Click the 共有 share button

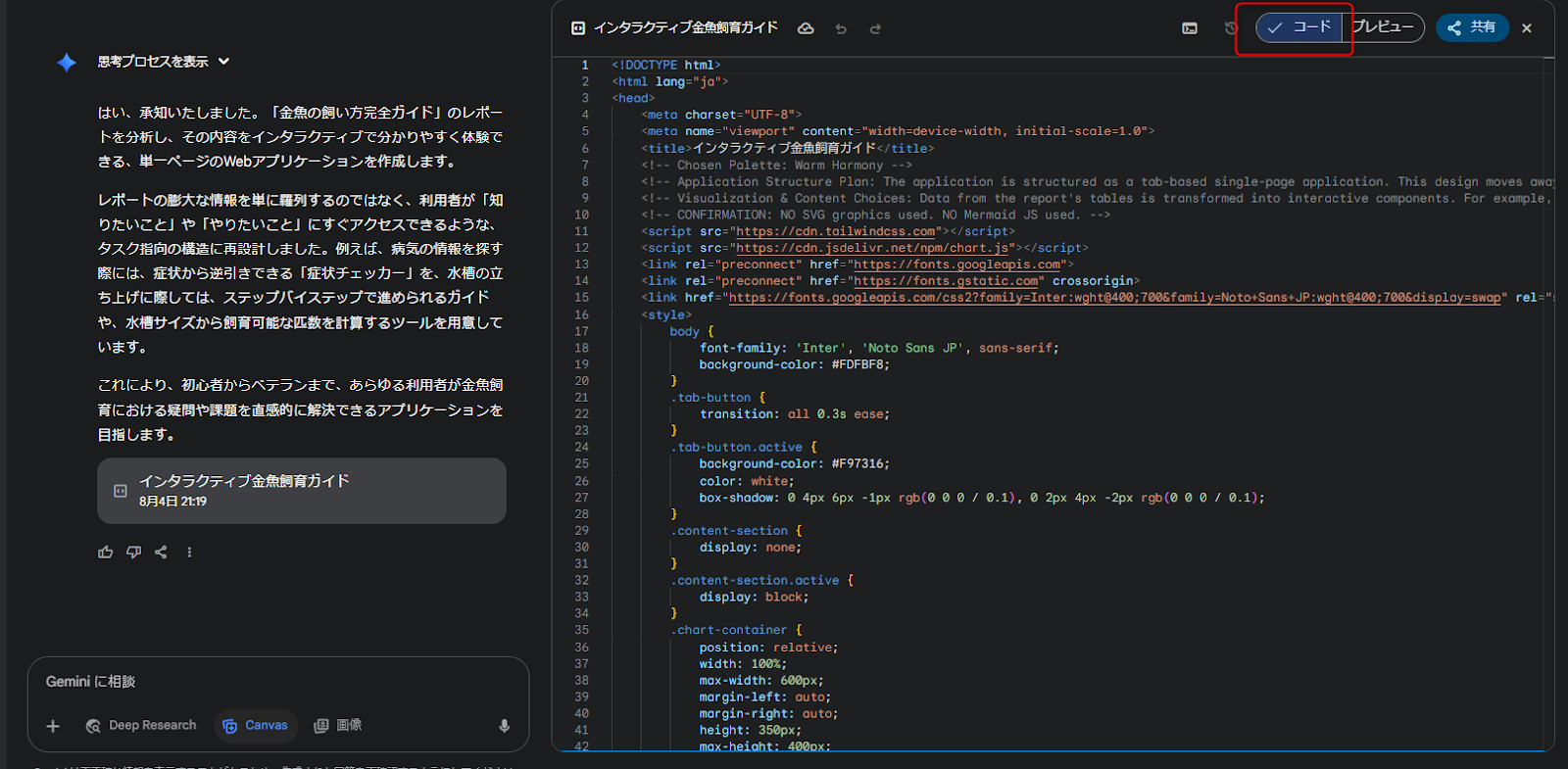[x=1472, y=27]
